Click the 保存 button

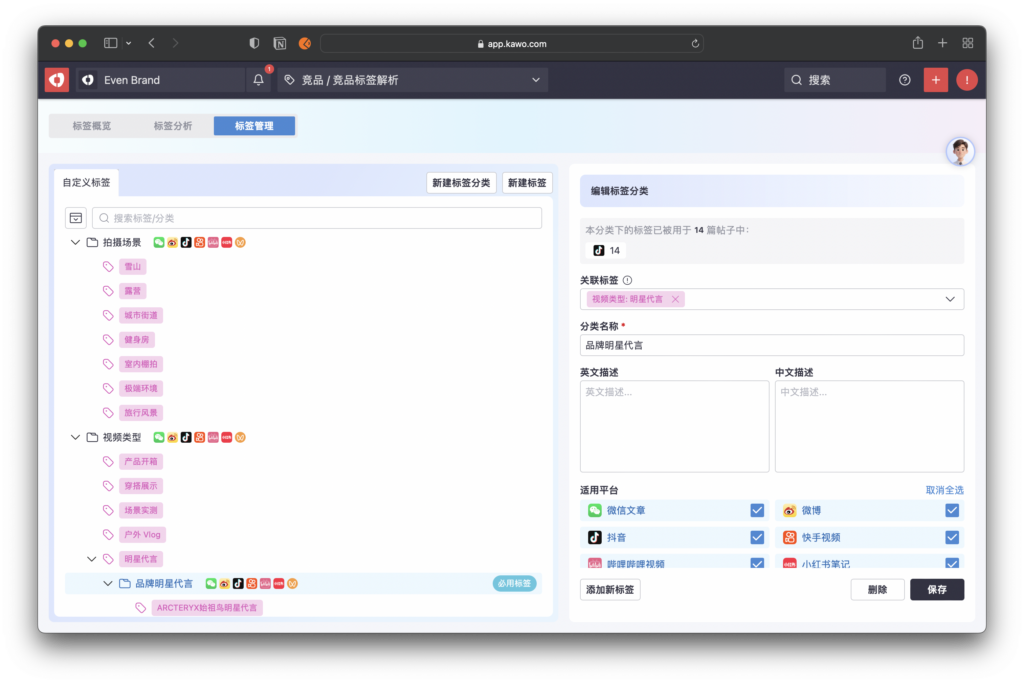click(x=936, y=589)
